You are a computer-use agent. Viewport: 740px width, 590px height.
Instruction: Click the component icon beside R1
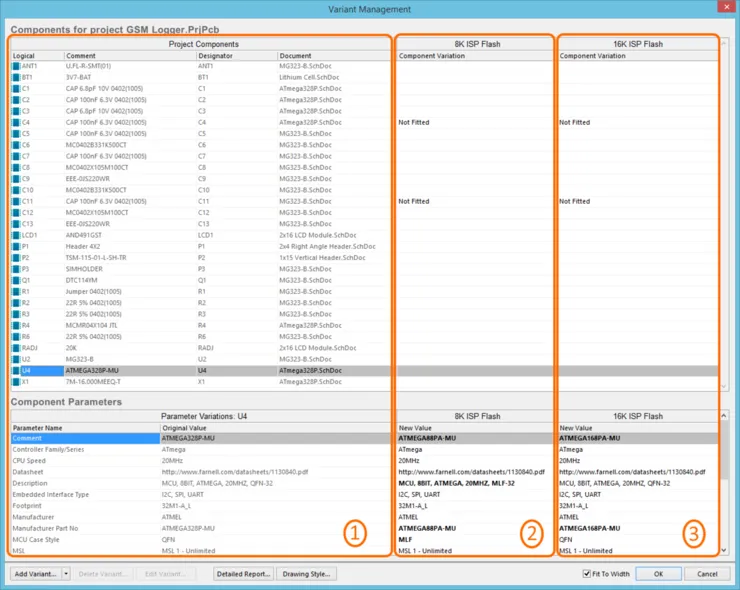(16, 292)
